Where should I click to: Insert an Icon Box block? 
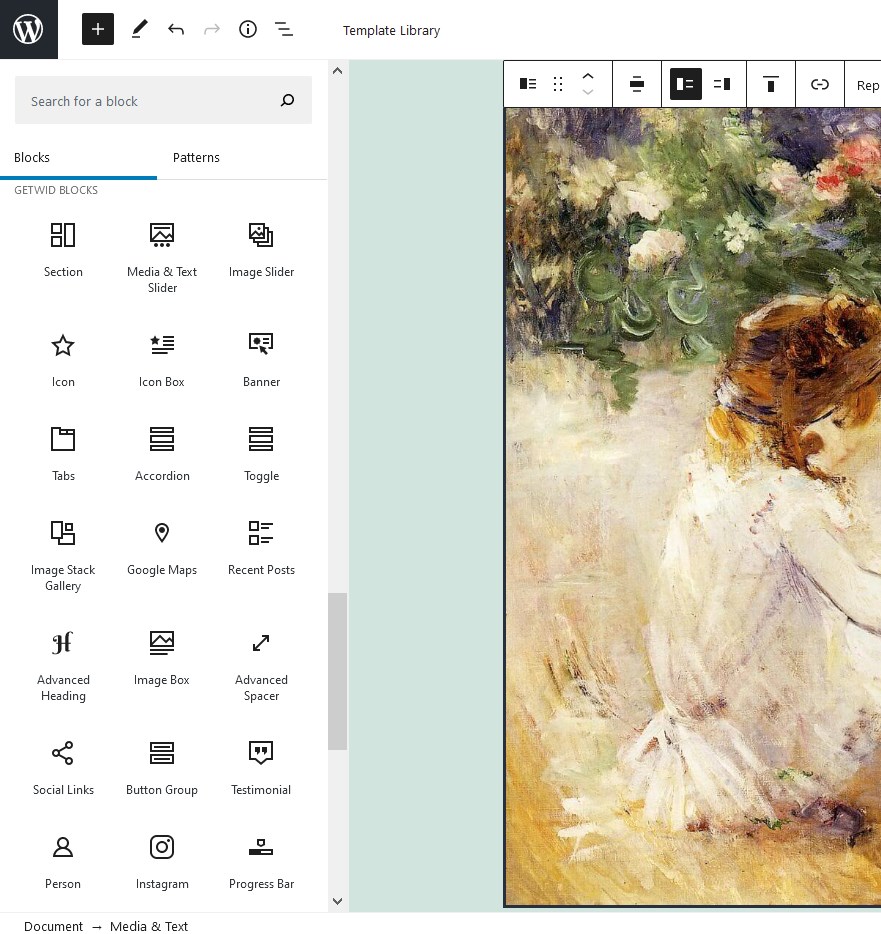tap(162, 362)
